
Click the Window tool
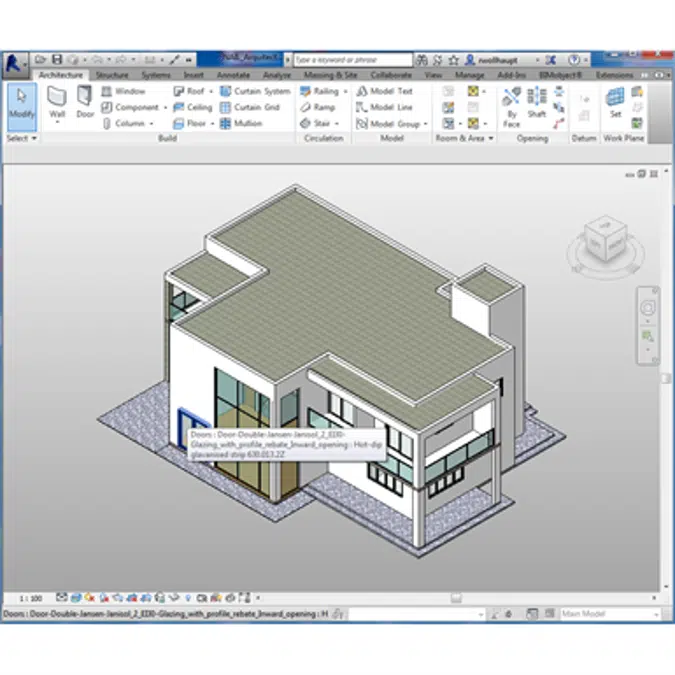click(x=123, y=91)
